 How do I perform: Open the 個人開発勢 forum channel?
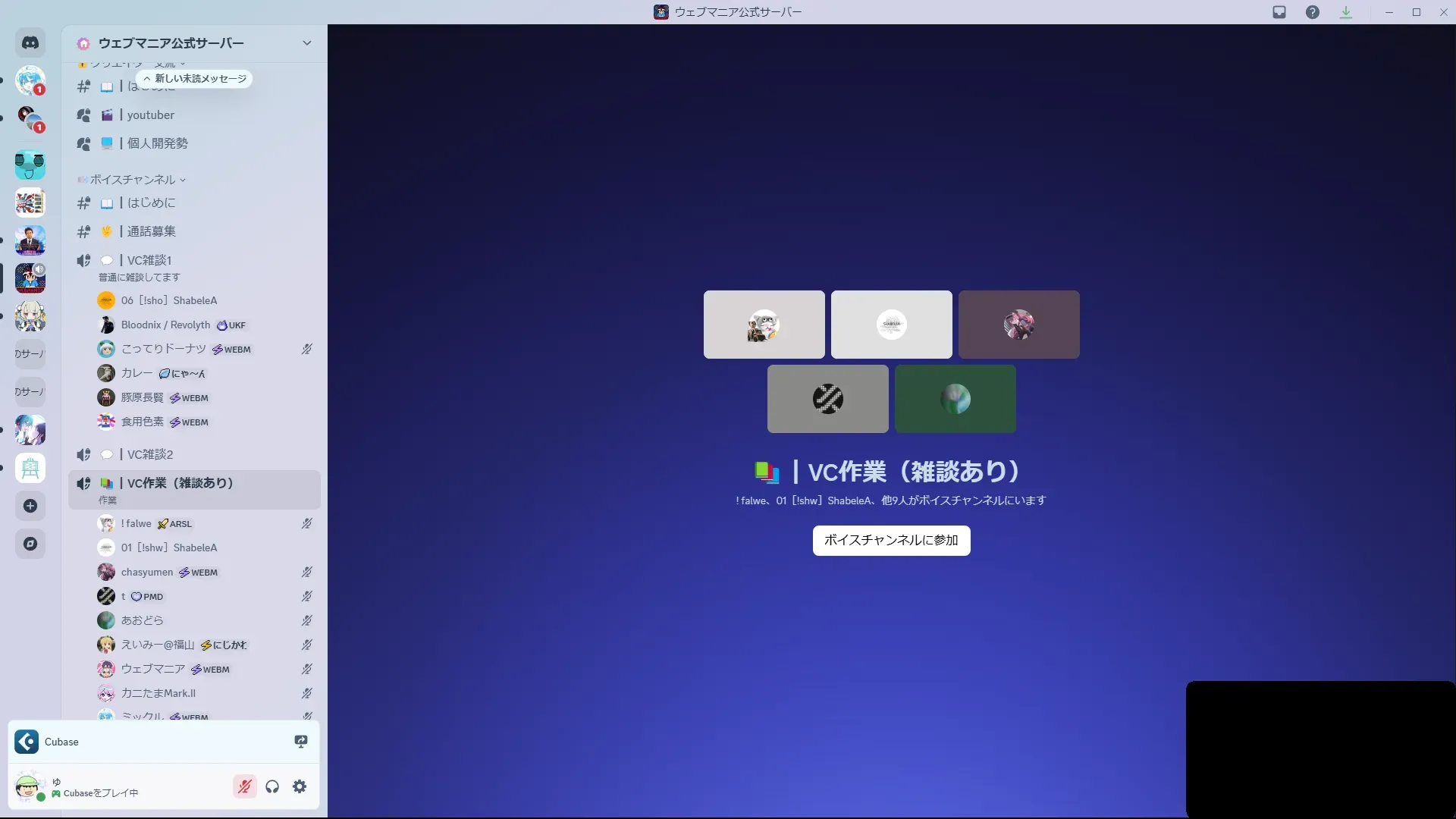157,143
